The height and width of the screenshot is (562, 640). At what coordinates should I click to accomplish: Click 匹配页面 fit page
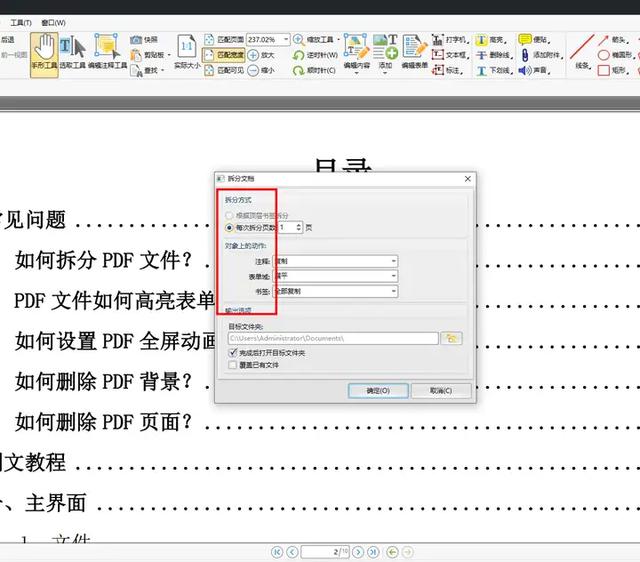click(x=224, y=40)
